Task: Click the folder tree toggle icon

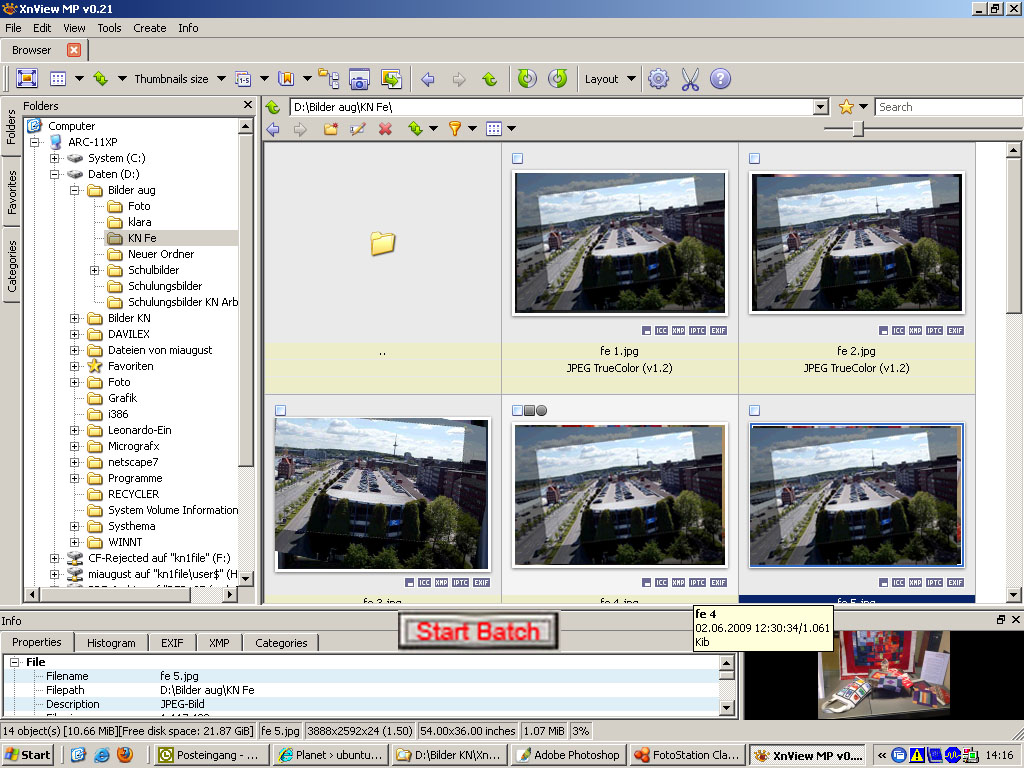Action: point(328,78)
